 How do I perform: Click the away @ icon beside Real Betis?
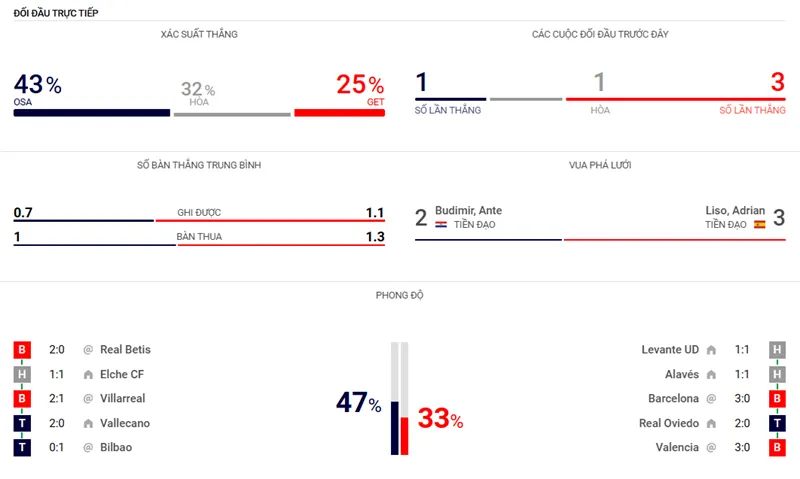pos(88,350)
